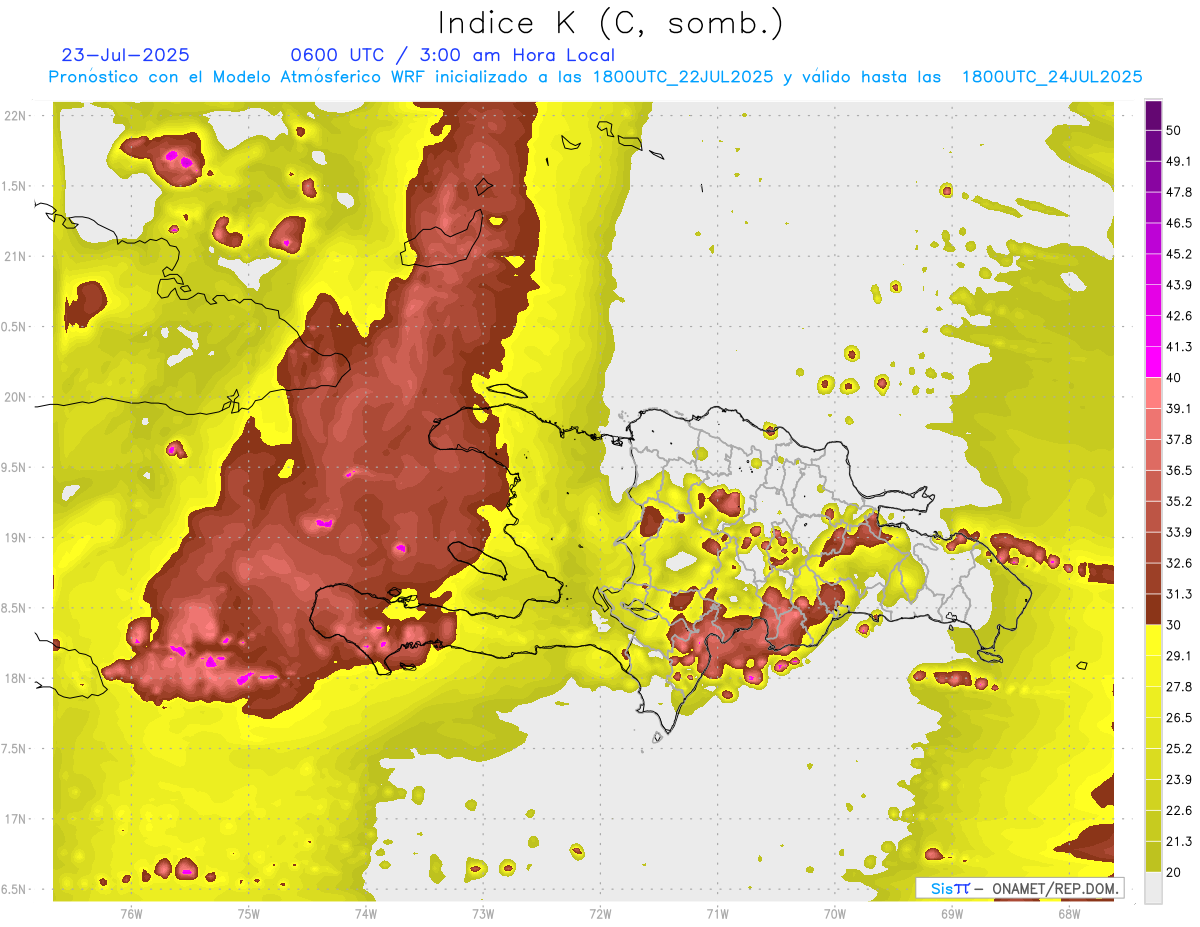Click the "36.5" color scale value
Image resolution: width=1200 pixels, height=927 pixels.
pyautogui.click(x=1179, y=470)
